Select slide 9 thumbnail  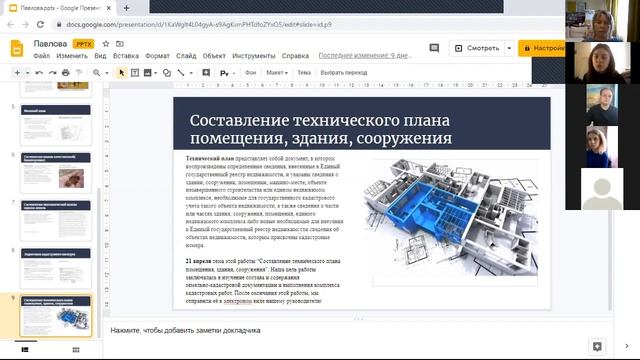tap(56, 316)
